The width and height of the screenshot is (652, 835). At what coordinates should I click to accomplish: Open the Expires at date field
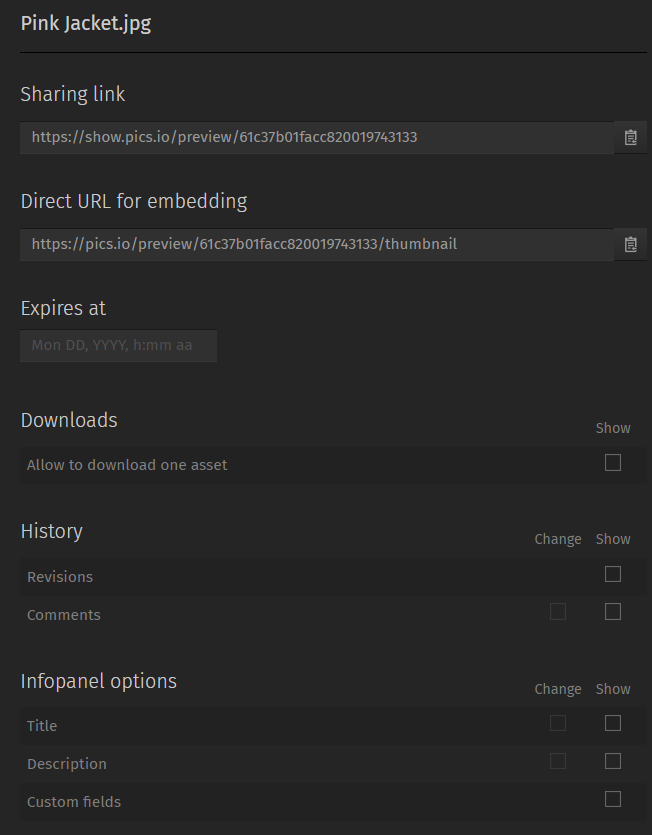pos(118,346)
